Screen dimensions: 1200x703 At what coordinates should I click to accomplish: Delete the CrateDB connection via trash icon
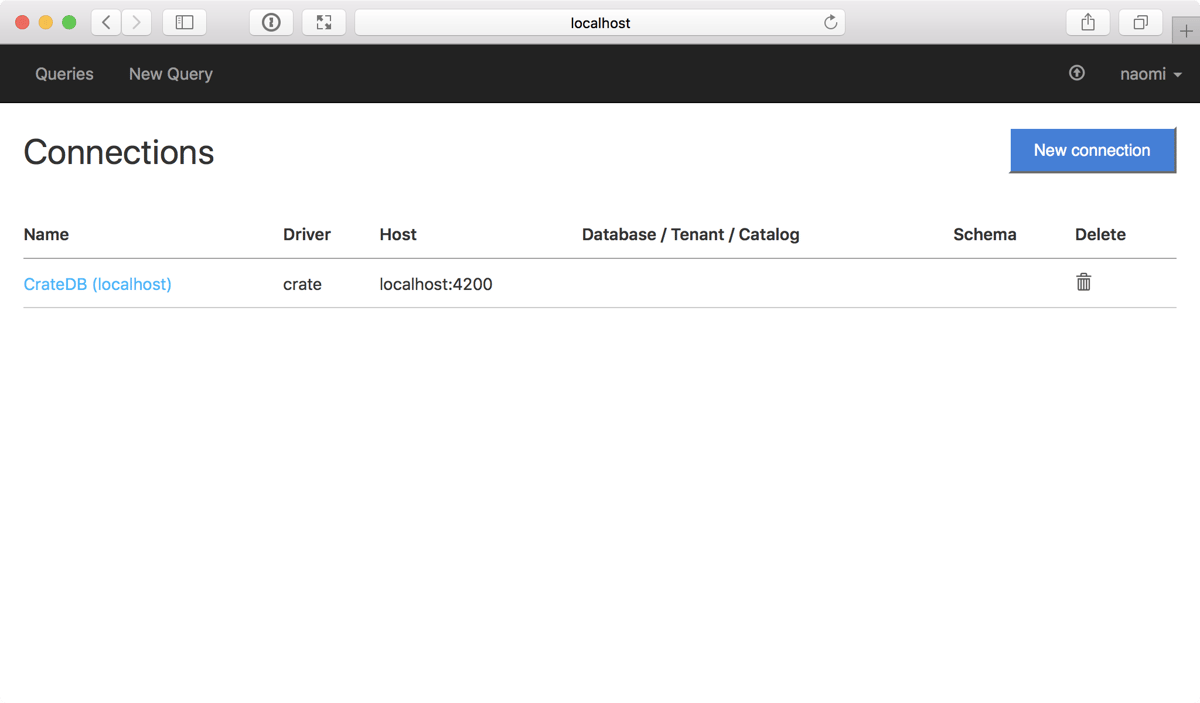pos(1083,282)
